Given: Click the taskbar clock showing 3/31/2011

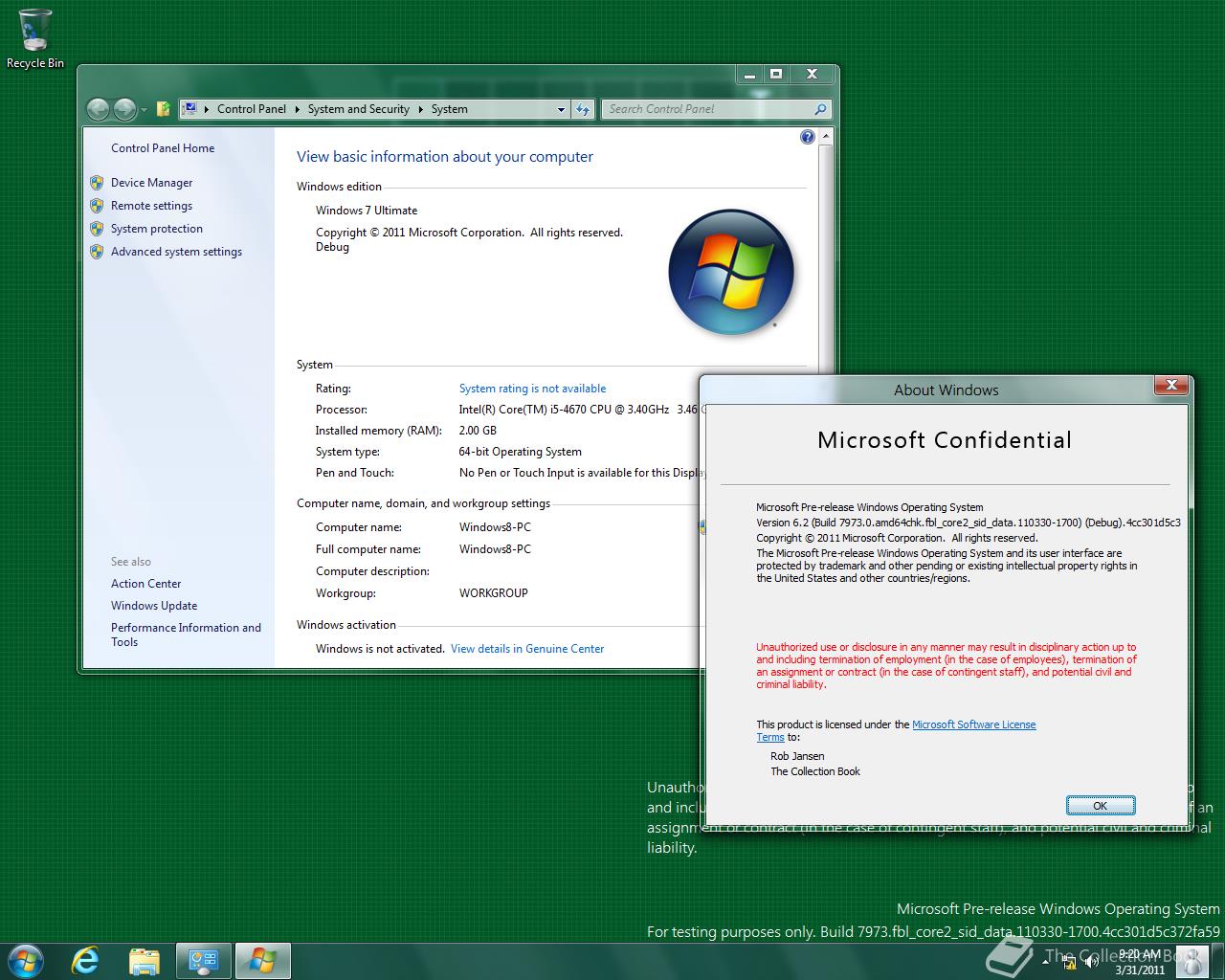Looking at the screenshot, I should point(1140,962).
